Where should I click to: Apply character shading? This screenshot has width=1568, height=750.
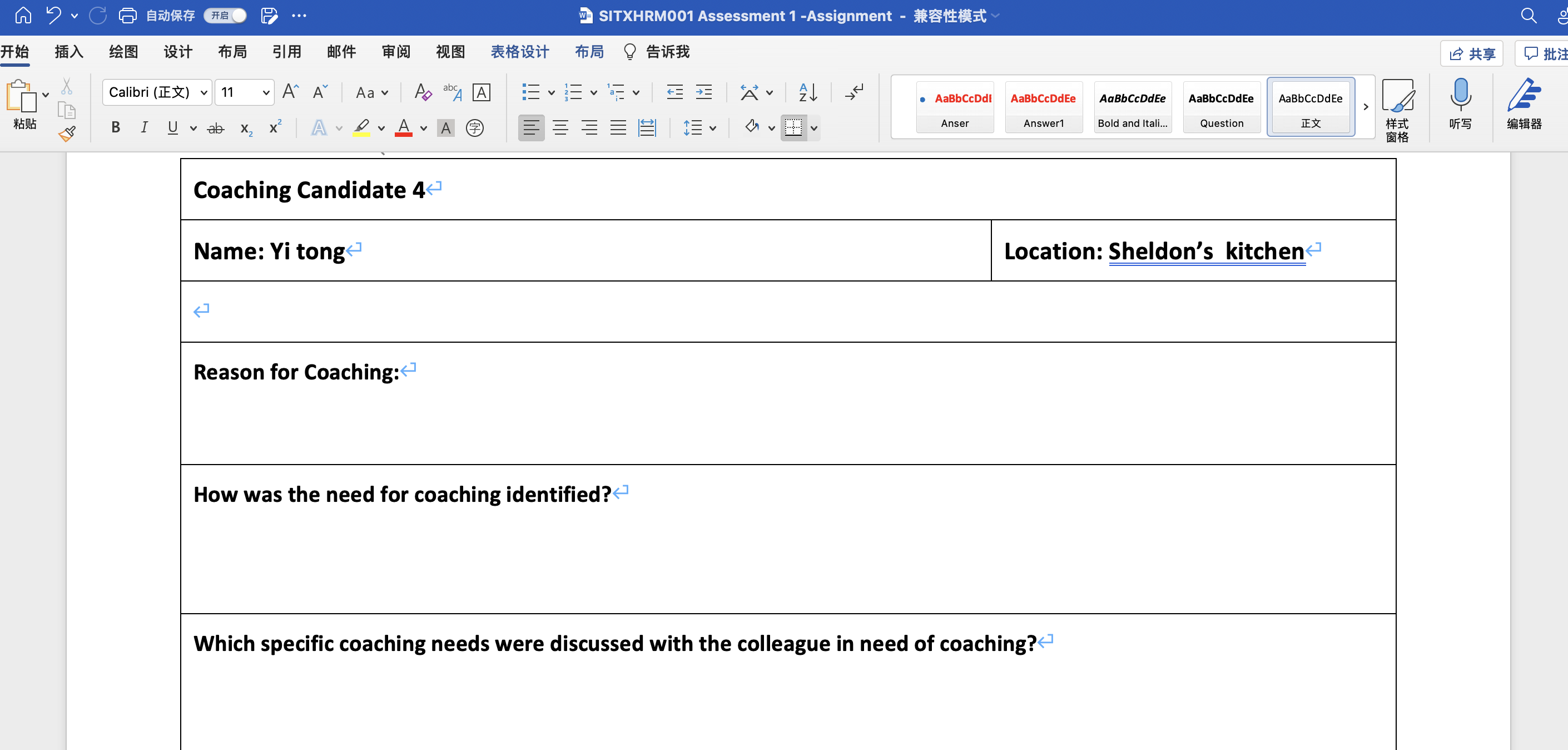pos(445,128)
